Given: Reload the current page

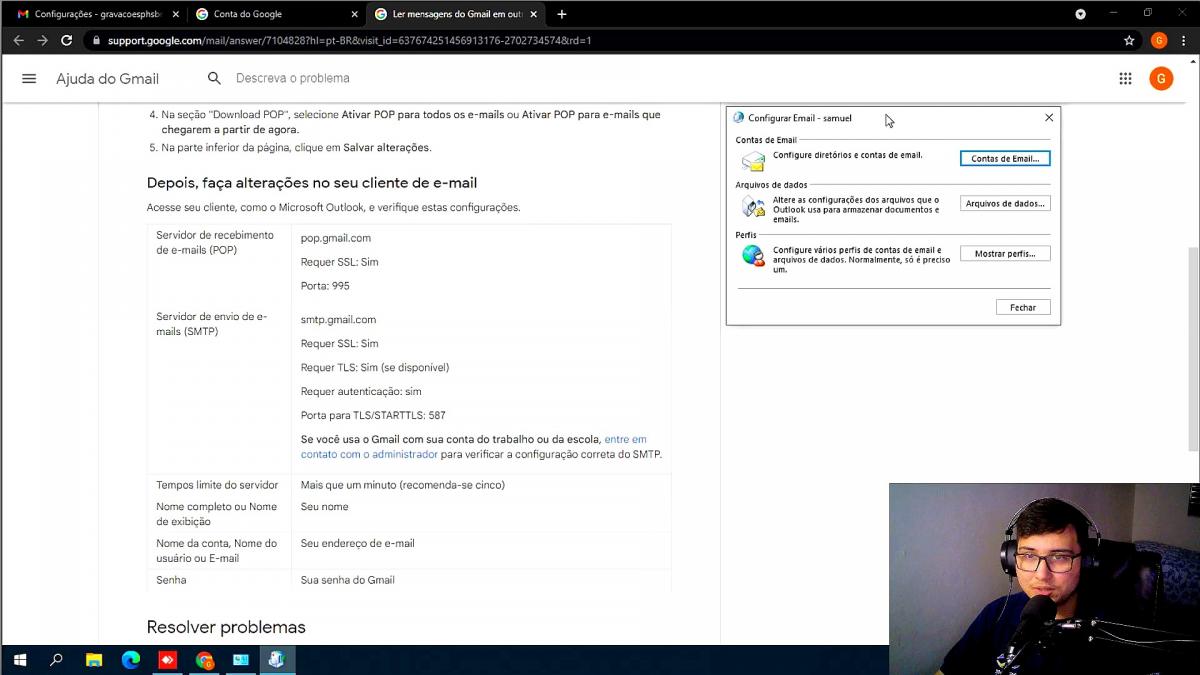Looking at the screenshot, I should [x=66, y=40].
